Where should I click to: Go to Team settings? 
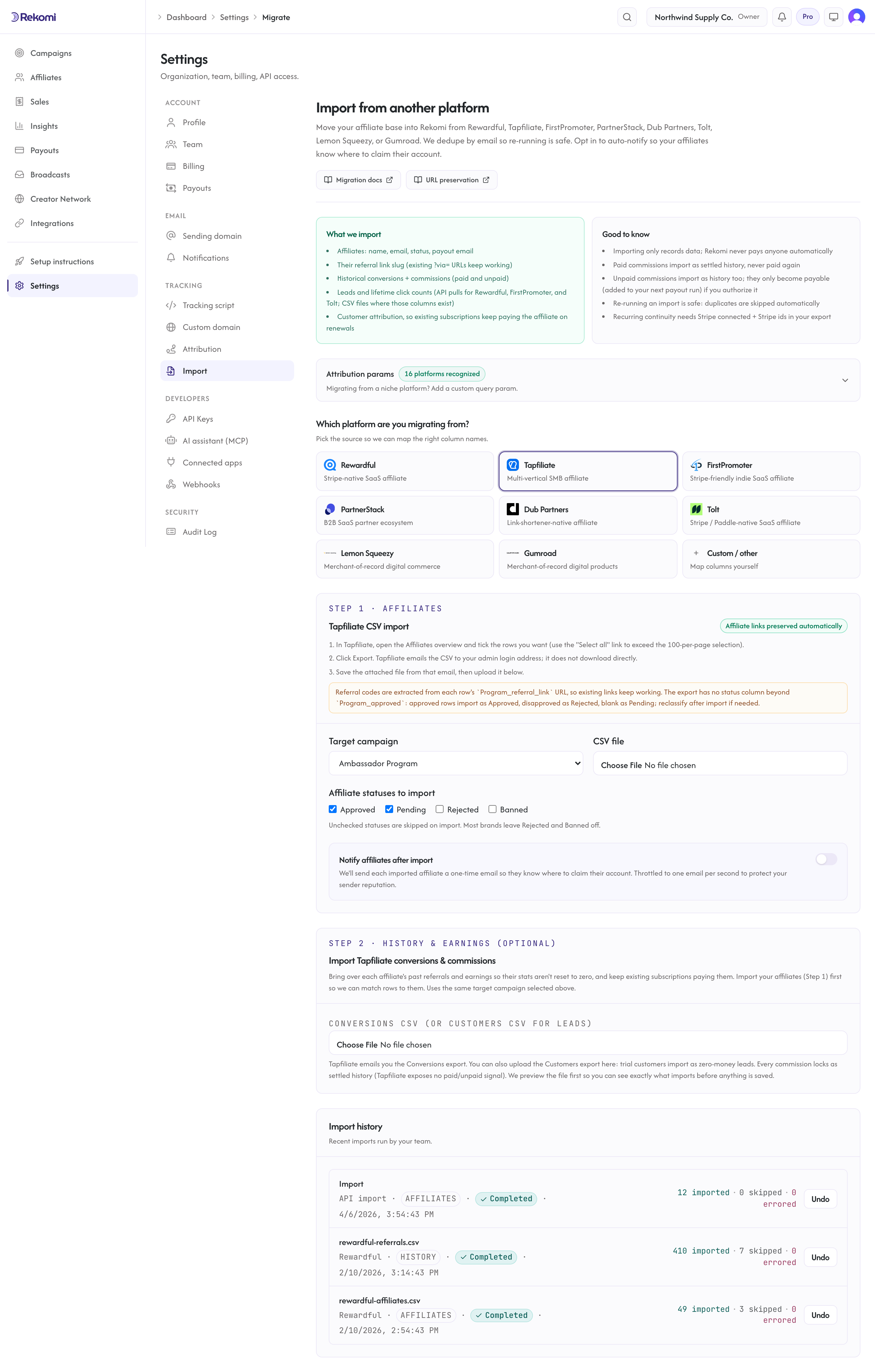(x=227, y=144)
